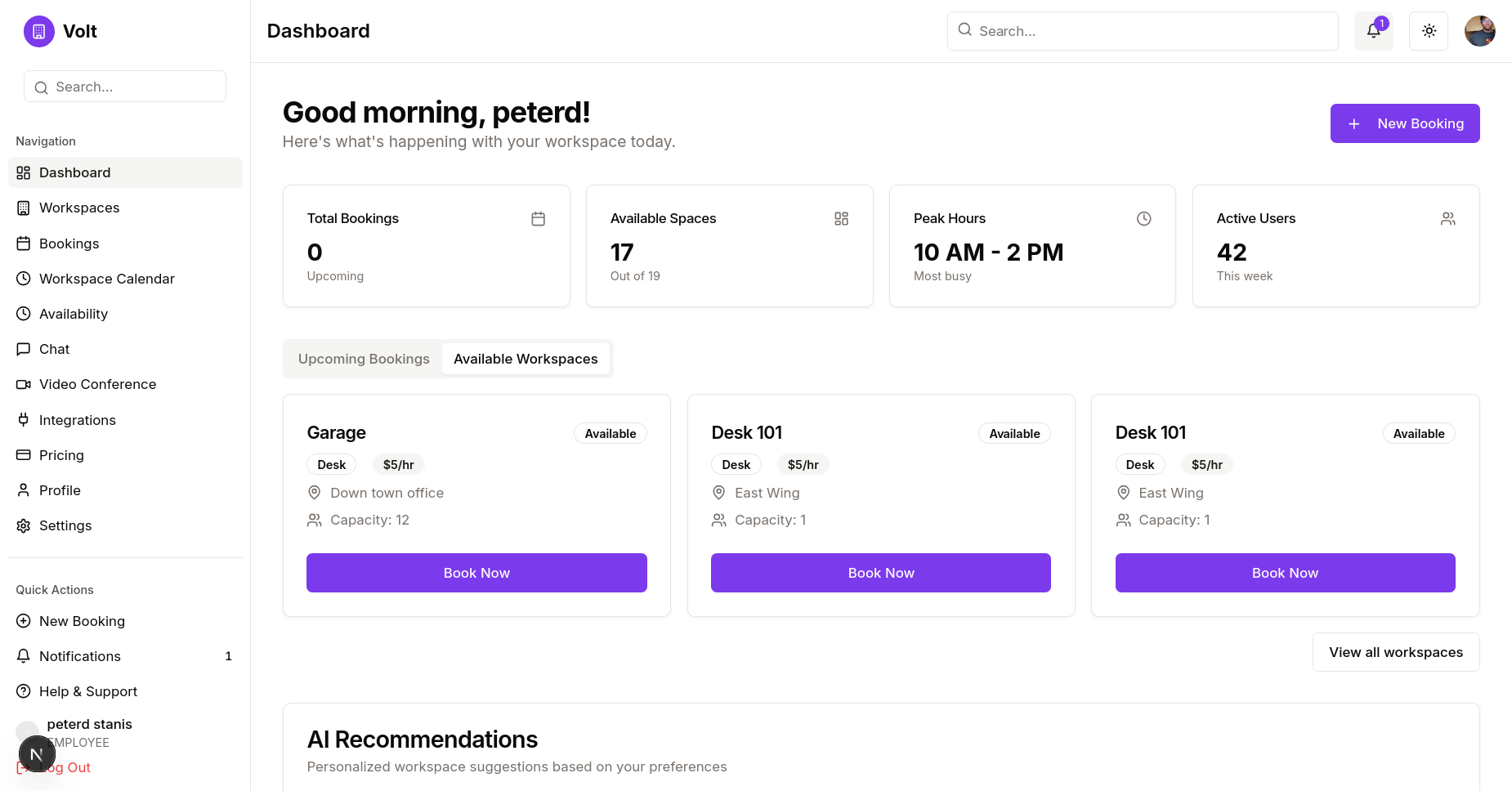1512x791 pixels.
Task: Open Notifications quick action label
Action: click(80, 656)
